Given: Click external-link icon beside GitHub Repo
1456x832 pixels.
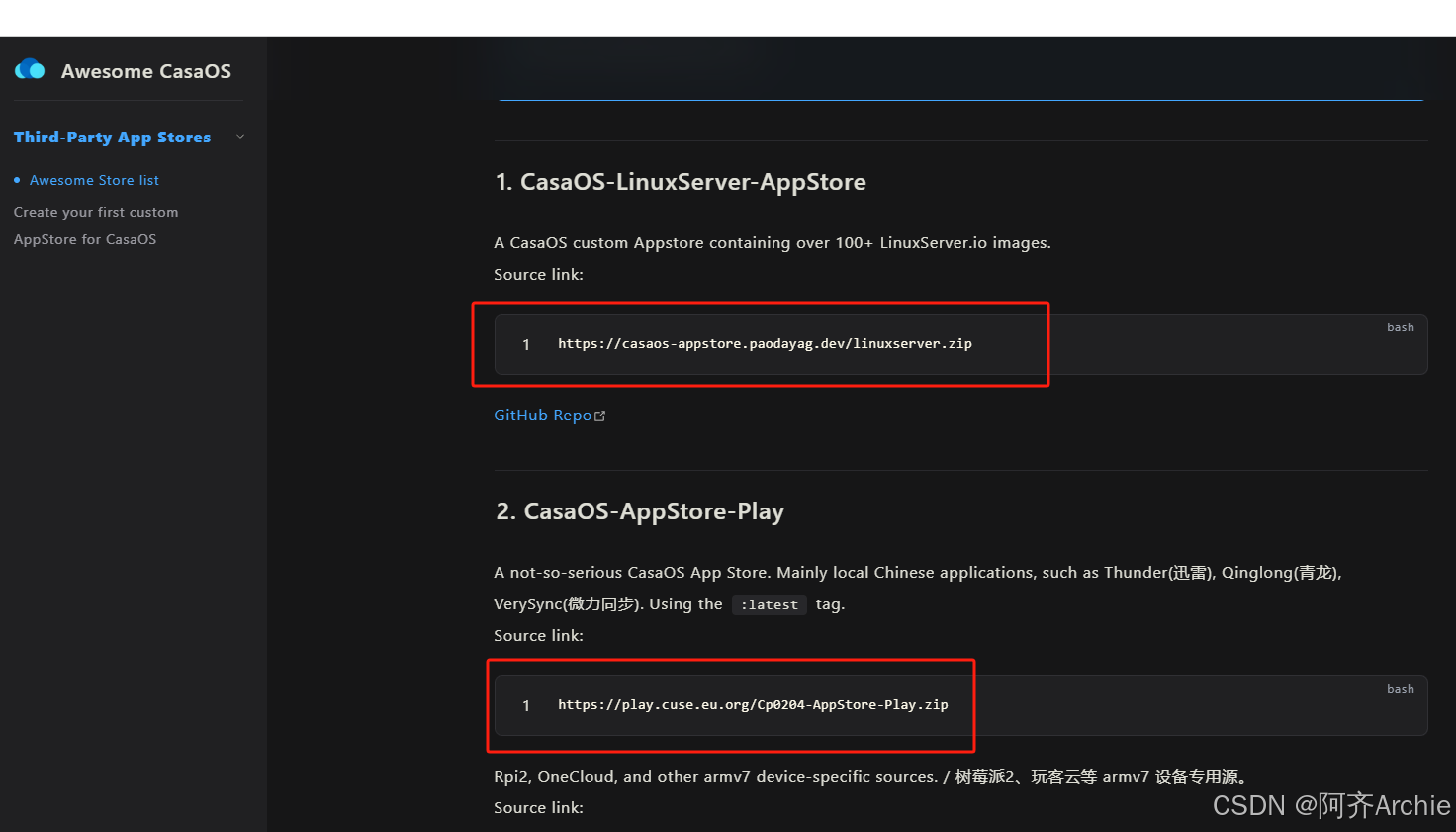Looking at the screenshot, I should pos(599,416).
